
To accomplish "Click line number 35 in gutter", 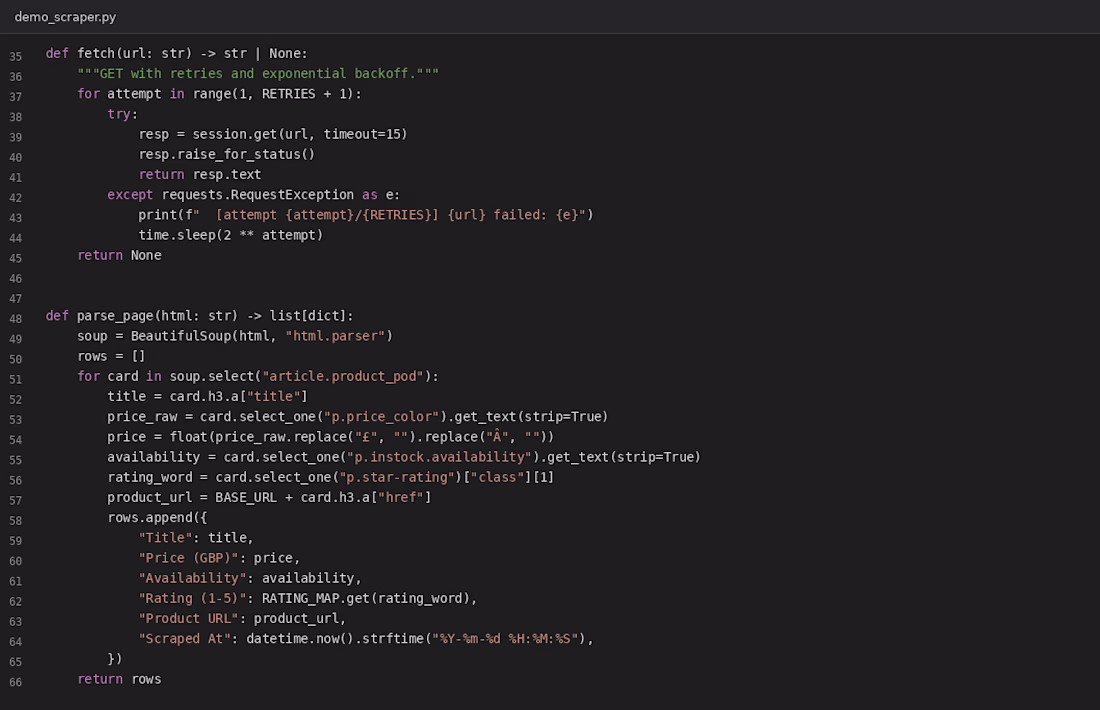I will pos(15,57).
